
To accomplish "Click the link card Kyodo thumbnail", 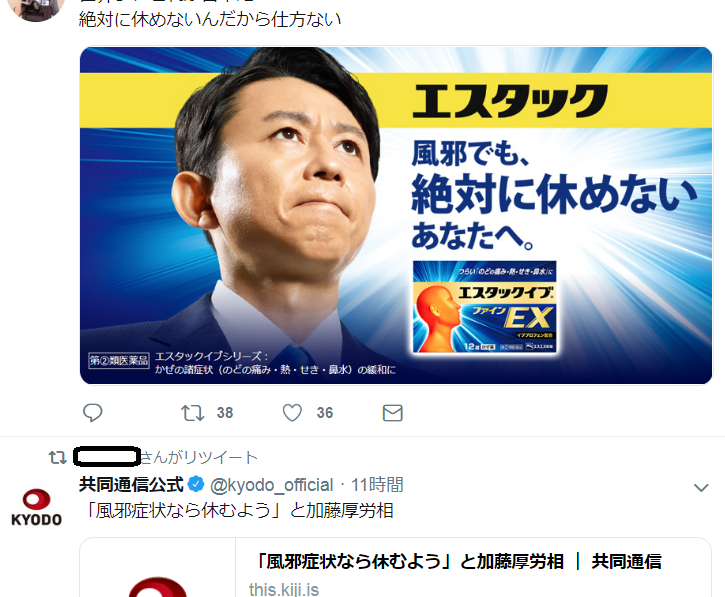I will click(x=158, y=567).
